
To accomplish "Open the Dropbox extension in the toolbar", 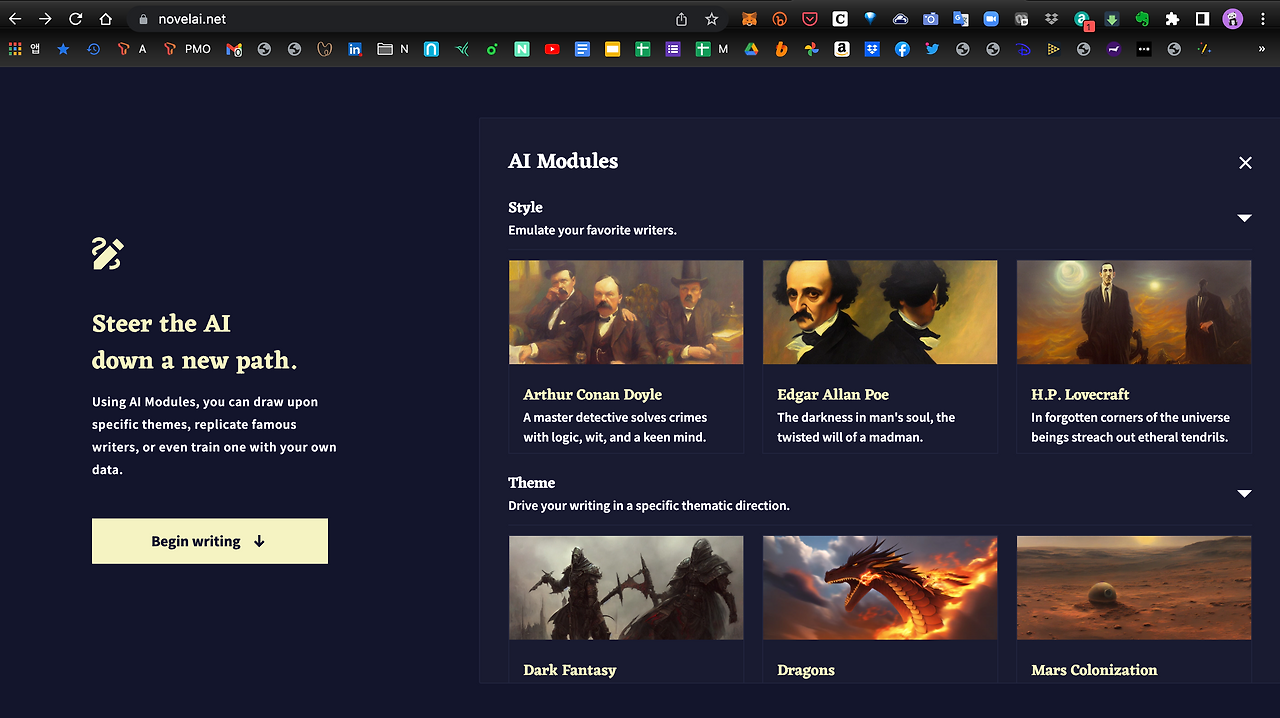I will (1051, 19).
